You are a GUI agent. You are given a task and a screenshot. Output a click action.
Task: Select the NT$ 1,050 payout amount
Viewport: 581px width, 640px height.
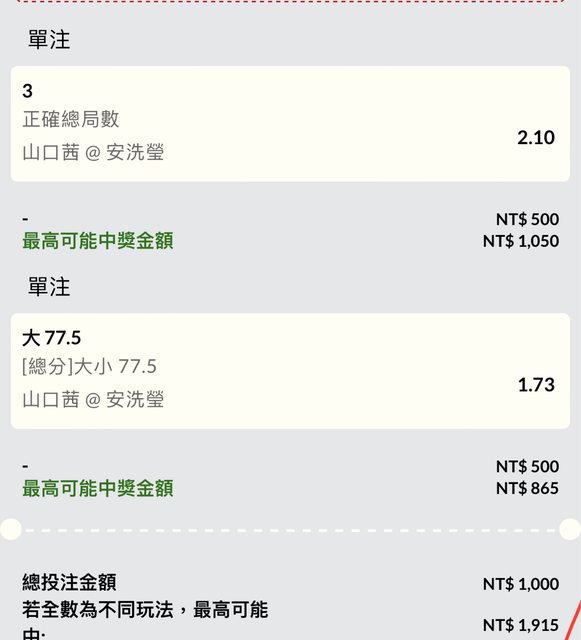pyautogui.click(x=521, y=241)
